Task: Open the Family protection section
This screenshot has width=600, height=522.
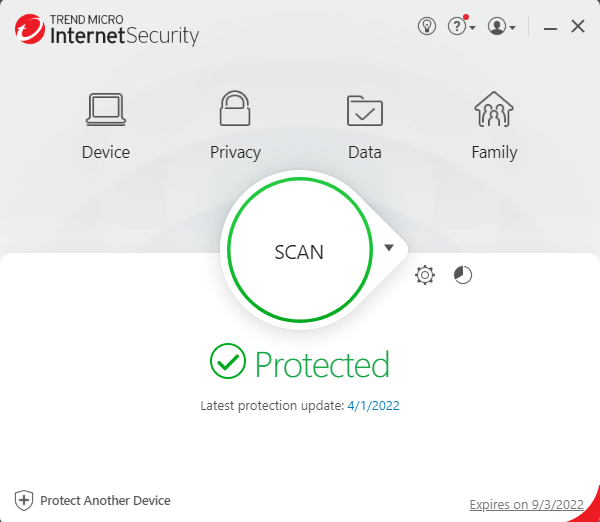Action: coord(494,125)
